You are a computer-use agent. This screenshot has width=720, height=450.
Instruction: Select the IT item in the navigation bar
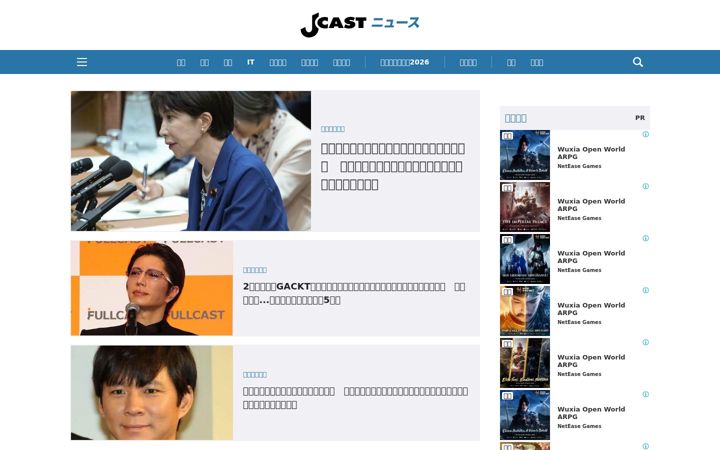coord(251,62)
